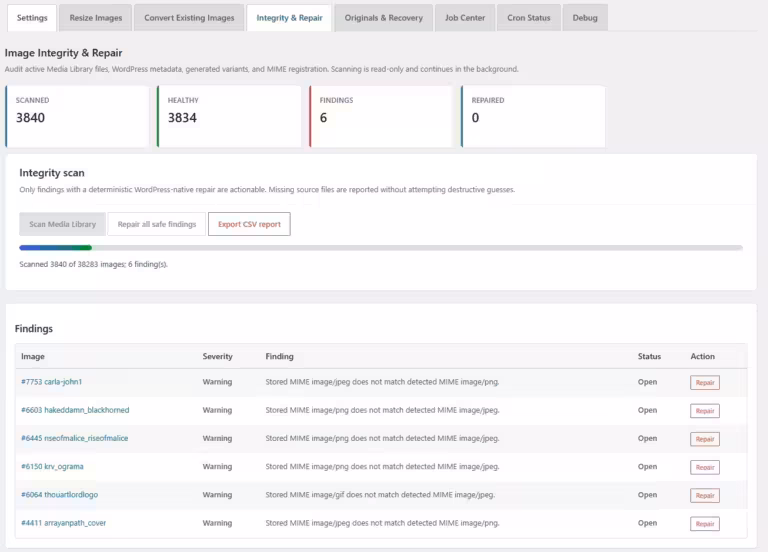Click the Status column header
Viewport: 768px width, 552px height.
click(649, 356)
